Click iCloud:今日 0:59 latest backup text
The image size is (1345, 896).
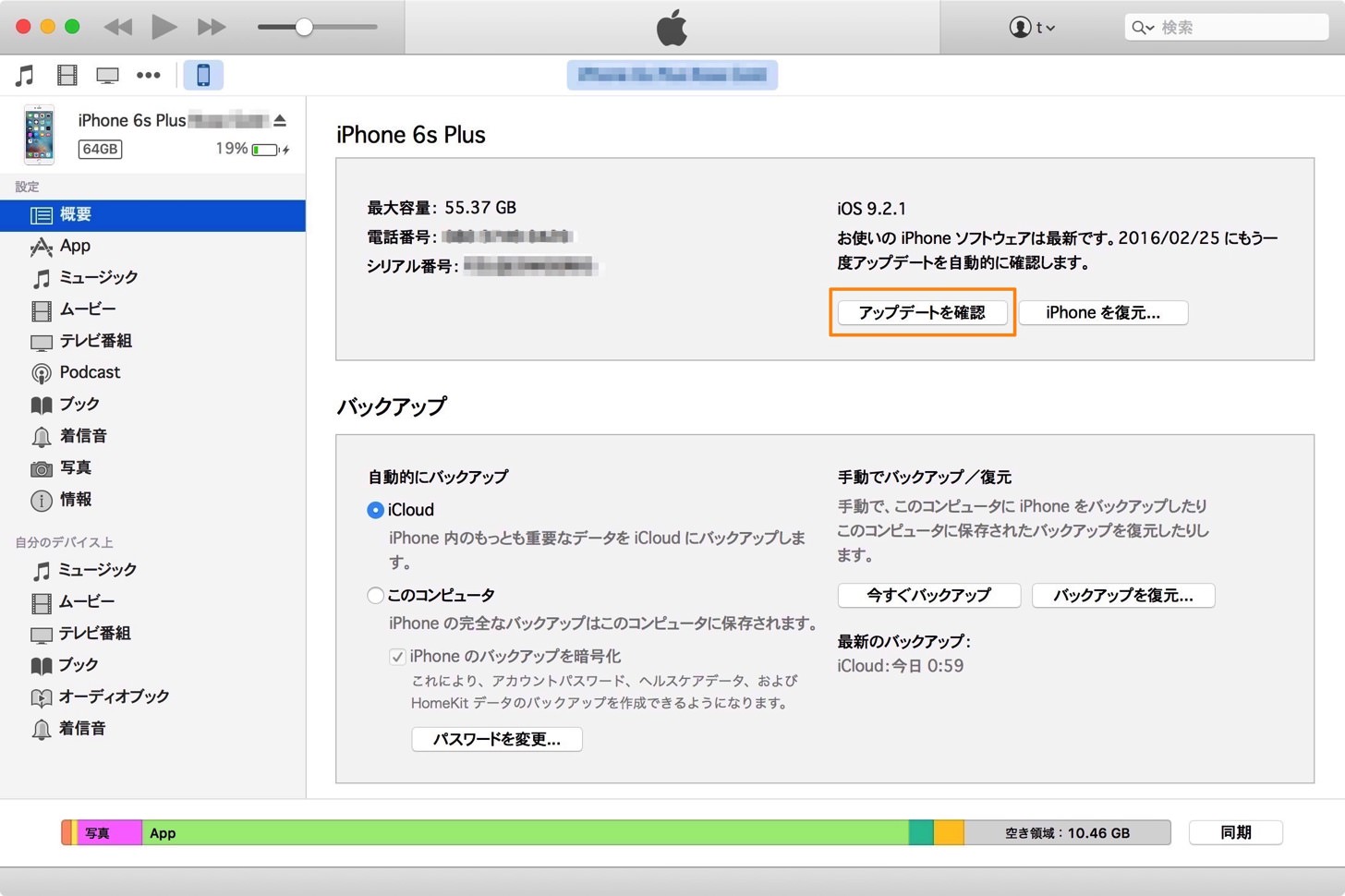(900, 666)
